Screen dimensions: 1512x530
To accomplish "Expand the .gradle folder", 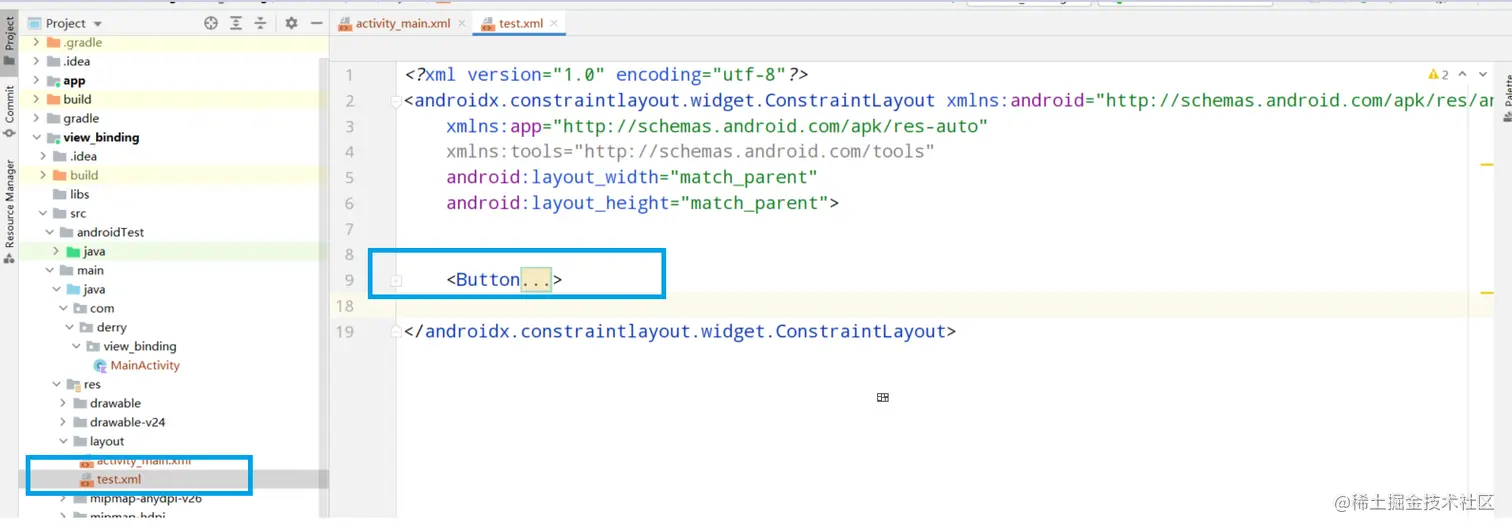I will pos(37,43).
